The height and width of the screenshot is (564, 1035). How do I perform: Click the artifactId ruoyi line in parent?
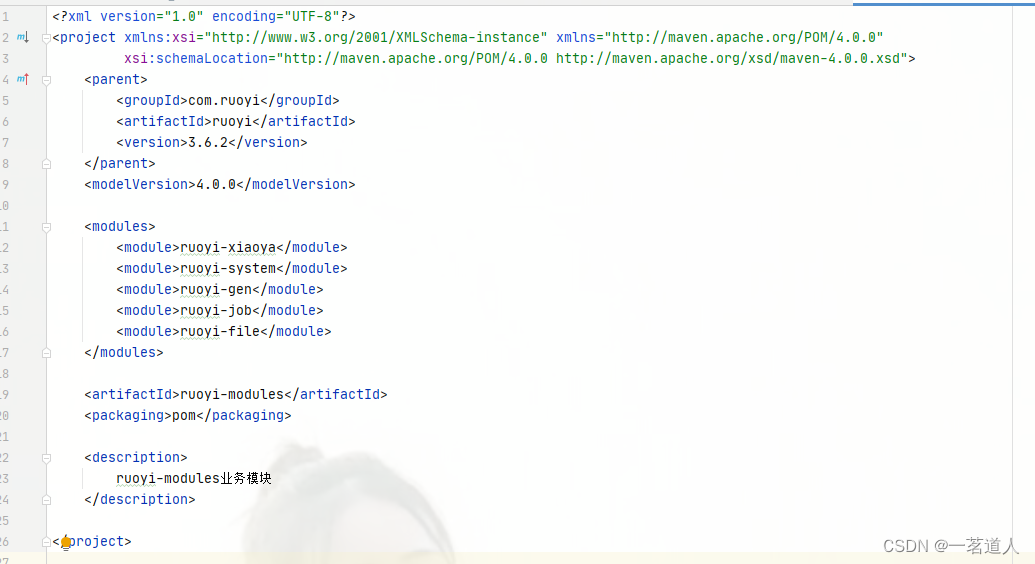[236, 122]
